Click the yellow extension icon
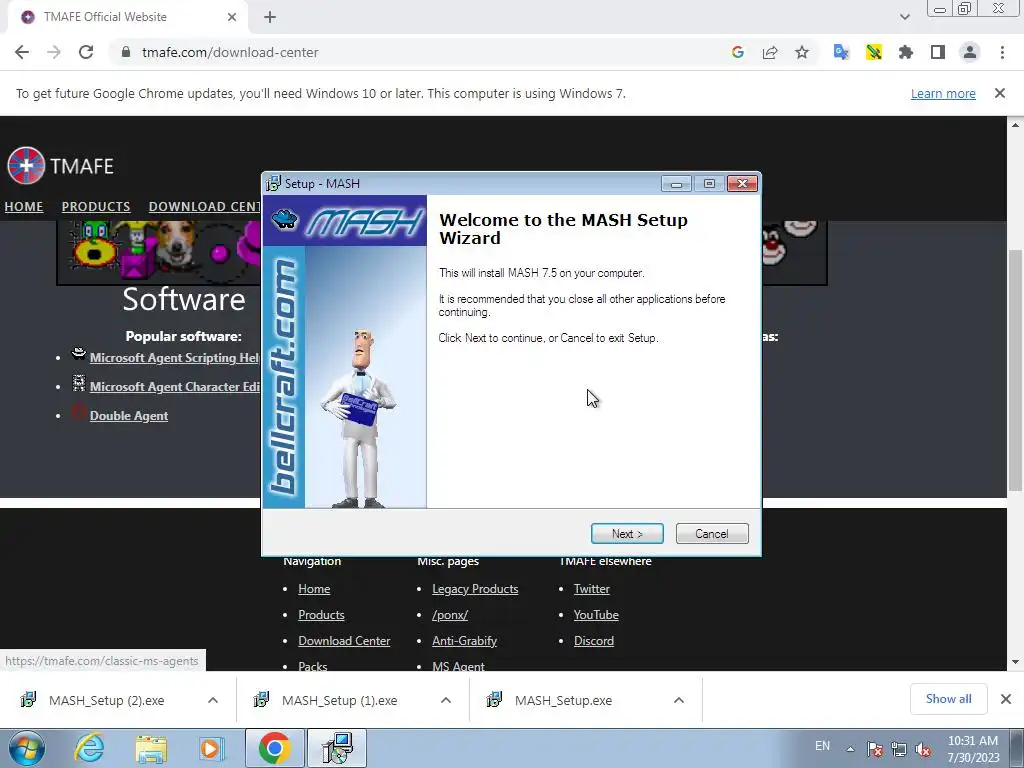This screenshot has width=1024, height=768. [874, 52]
